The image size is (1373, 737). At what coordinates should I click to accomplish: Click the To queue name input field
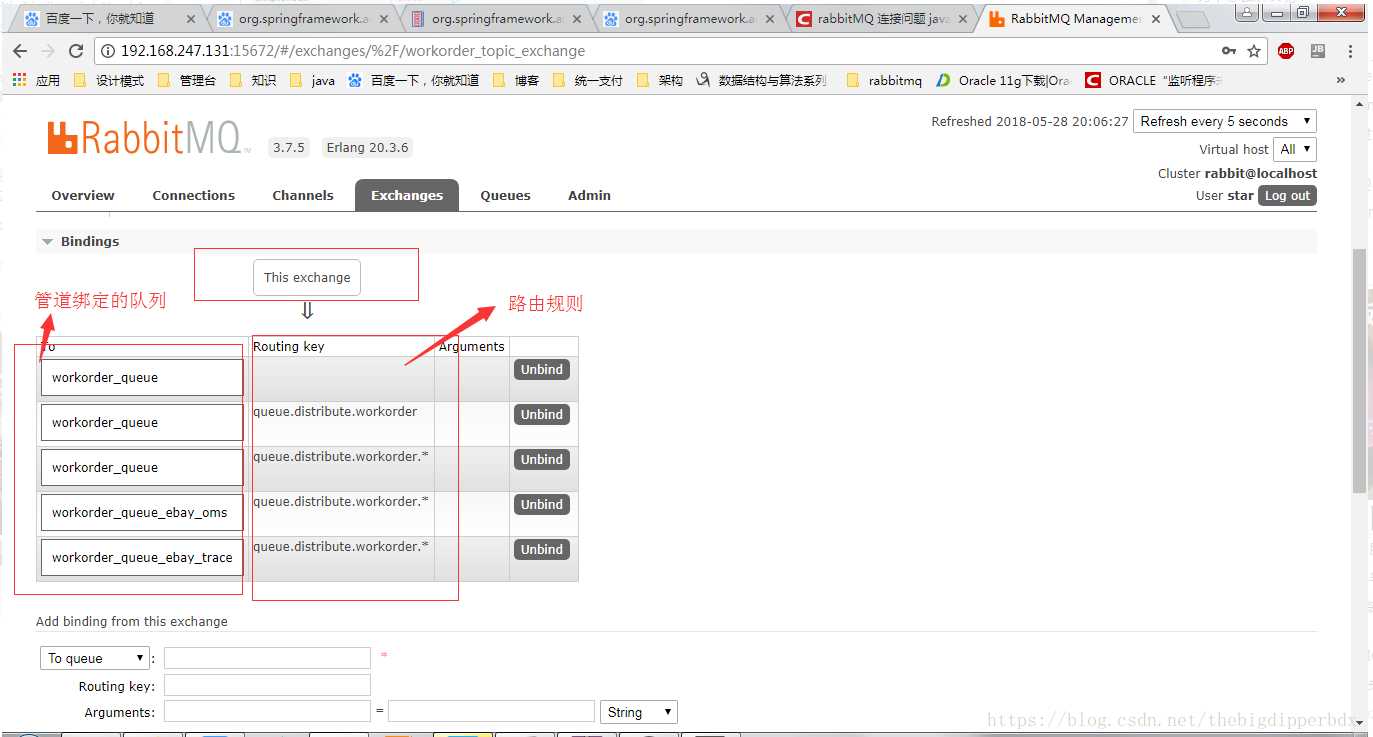(x=267, y=658)
